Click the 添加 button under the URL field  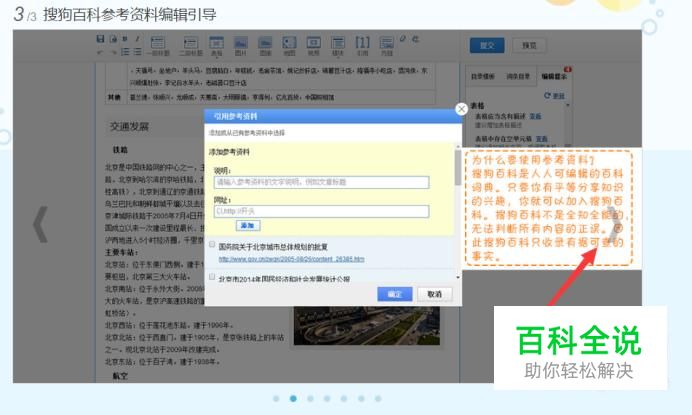click(x=248, y=226)
